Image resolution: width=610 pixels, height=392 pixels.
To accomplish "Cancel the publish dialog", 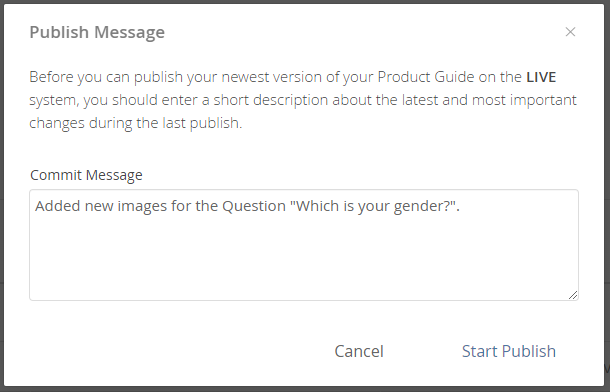I will coord(359,351).
